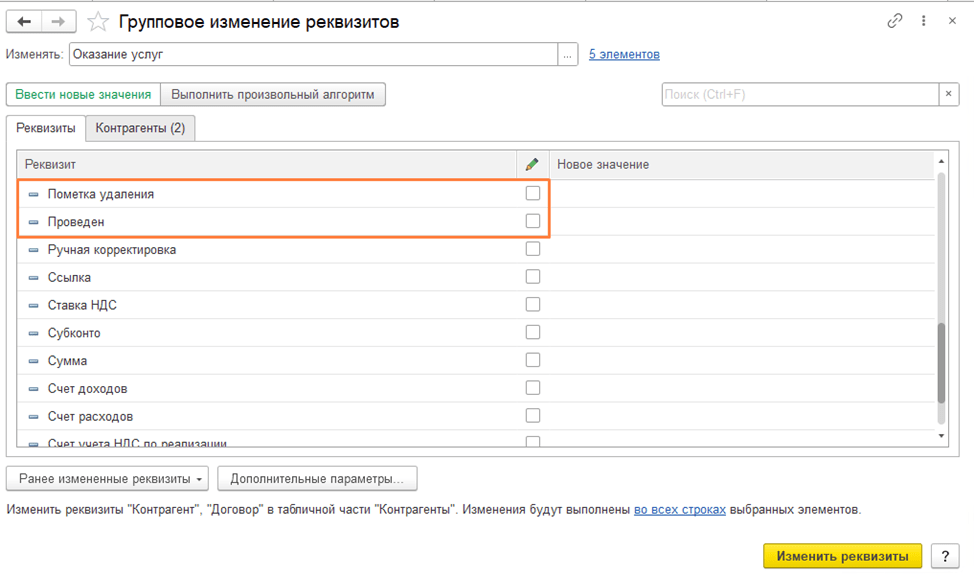Open help with the question mark button

tap(944, 556)
